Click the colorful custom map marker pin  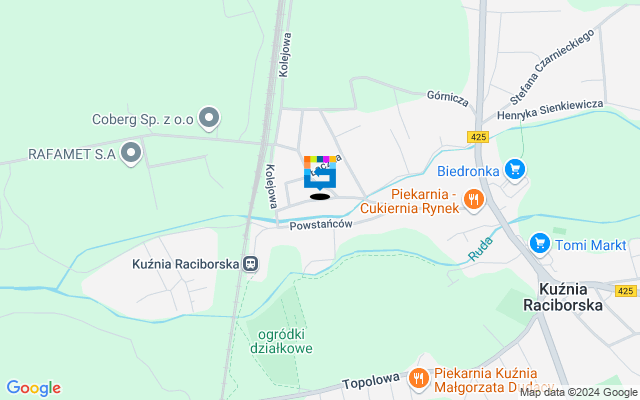[x=320, y=173]
